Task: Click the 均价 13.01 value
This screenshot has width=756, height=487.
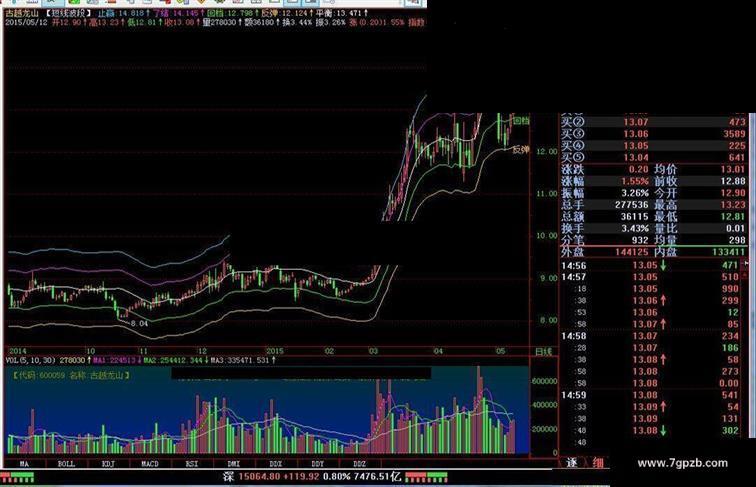Action: (733, 169)
